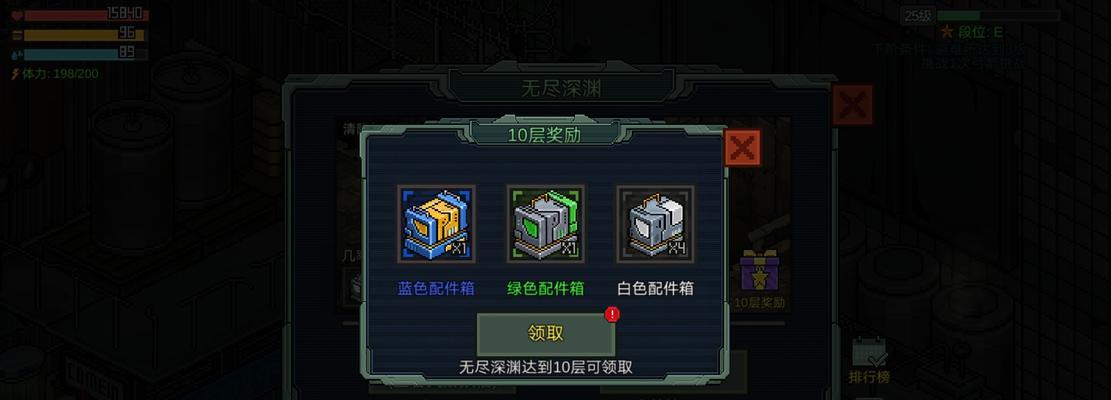The width and height of the screenshot is (1111, 400).
Task: Click the 无尽深渊 title header
Action: pos(560,88)
